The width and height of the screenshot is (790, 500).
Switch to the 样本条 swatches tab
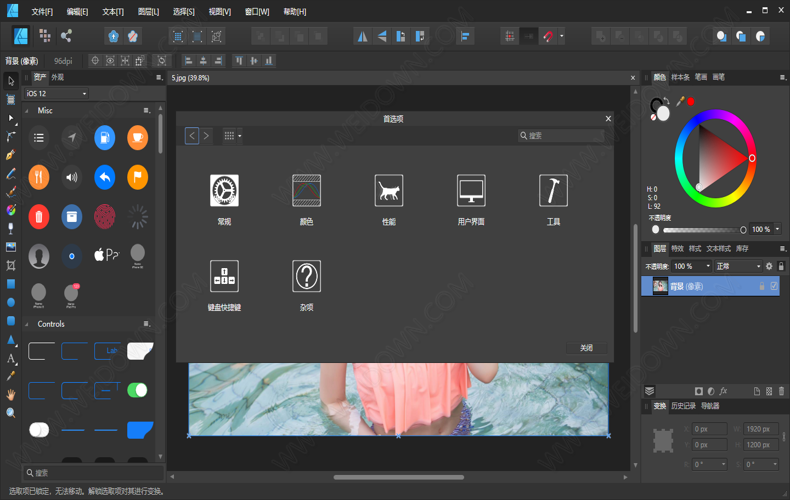(680, 77)
